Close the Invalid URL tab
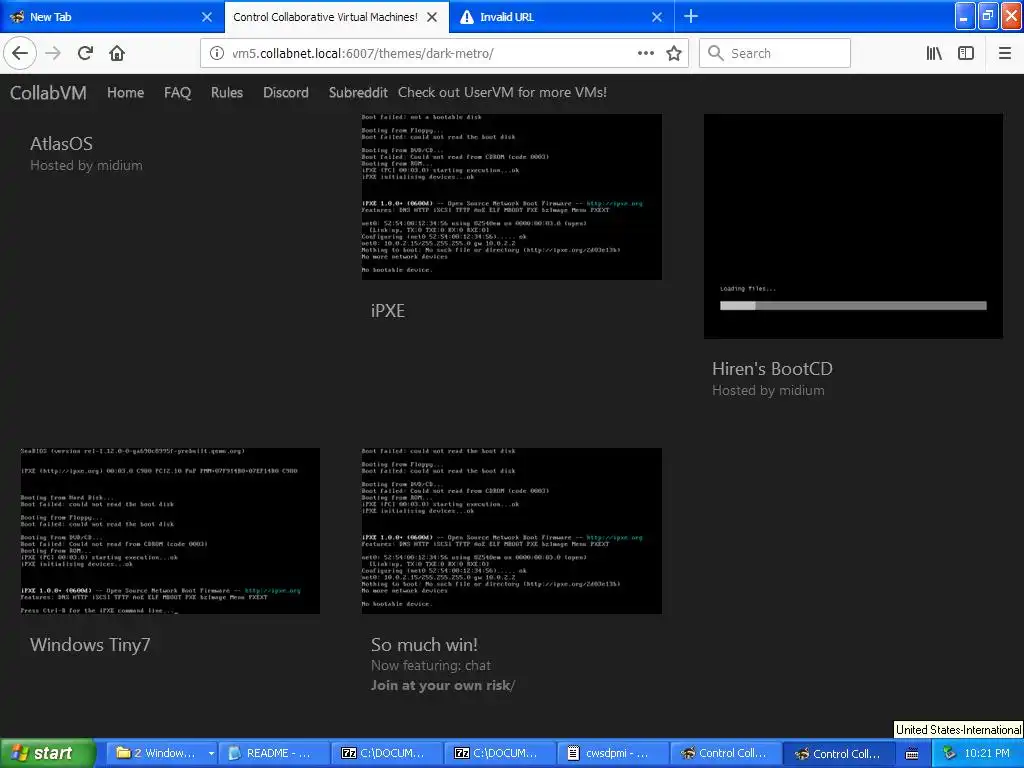Image resolution: width=1024 pixels, height=768 pixels. coord(657,17)
